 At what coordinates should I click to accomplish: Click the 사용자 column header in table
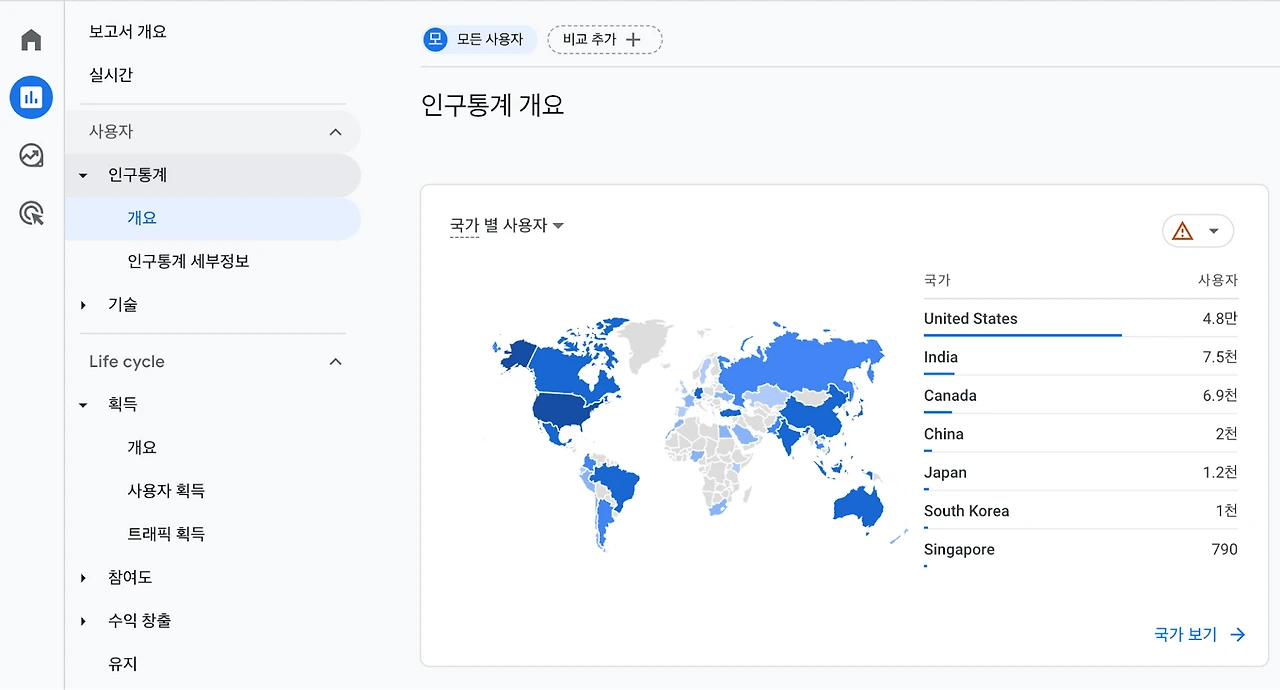[x=1218, y=281]
